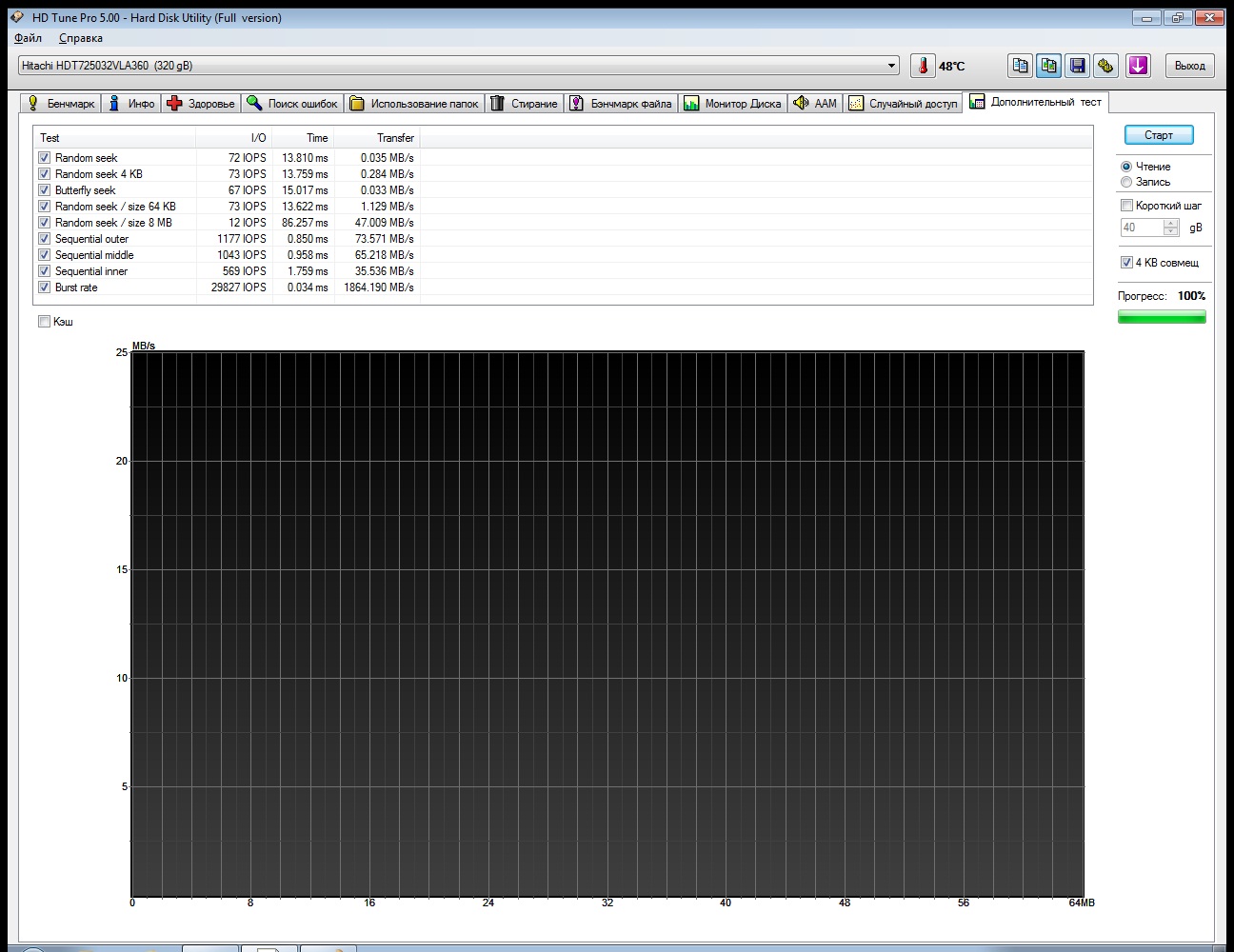Click the green progress bar
The height and width of the screenshot is (952, 1234).
pos(1162,317)
